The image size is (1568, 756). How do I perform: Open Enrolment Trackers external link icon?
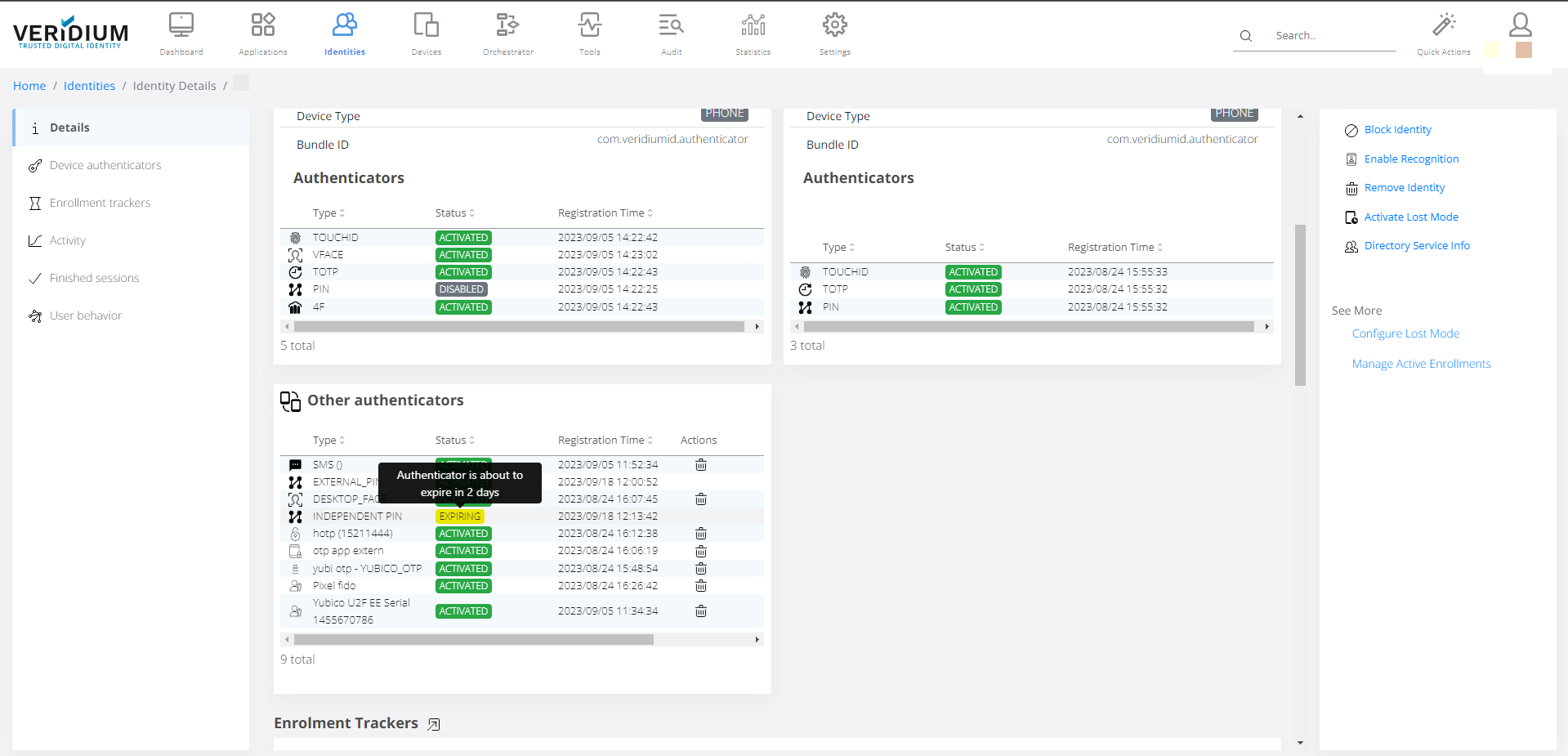tap(434, 724)
